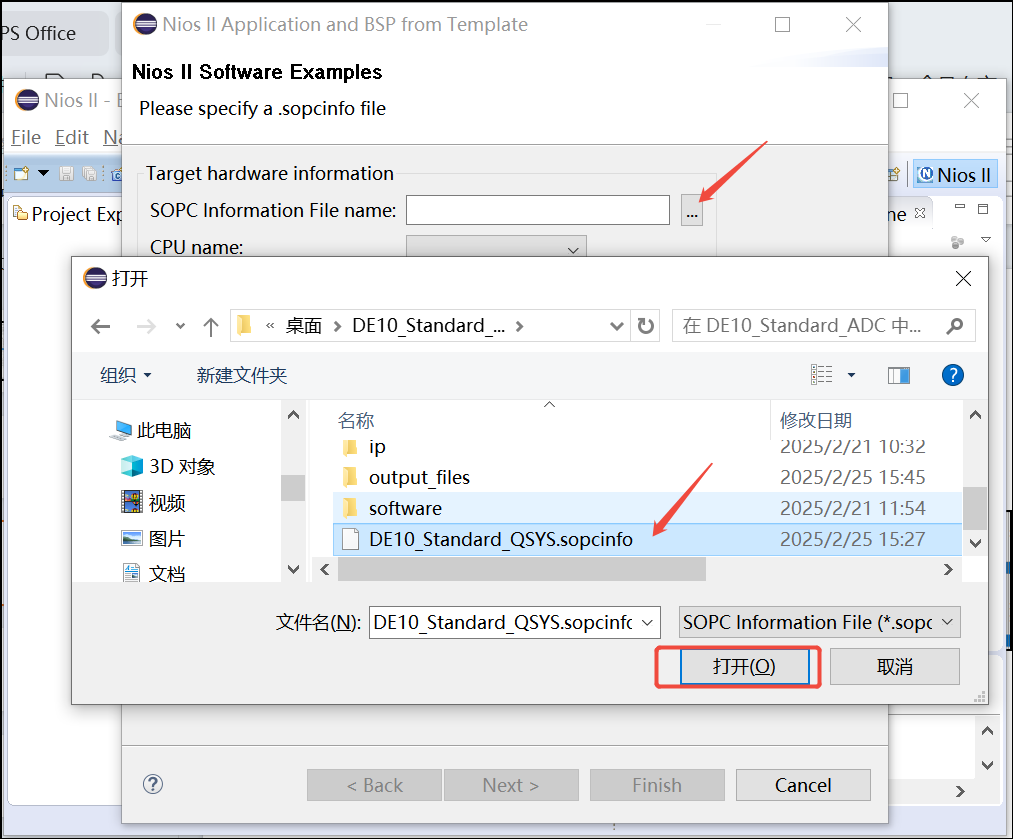Click 打开(O) to open the file
Viewport: 1013px width, 839px height.
coord(744,667)
